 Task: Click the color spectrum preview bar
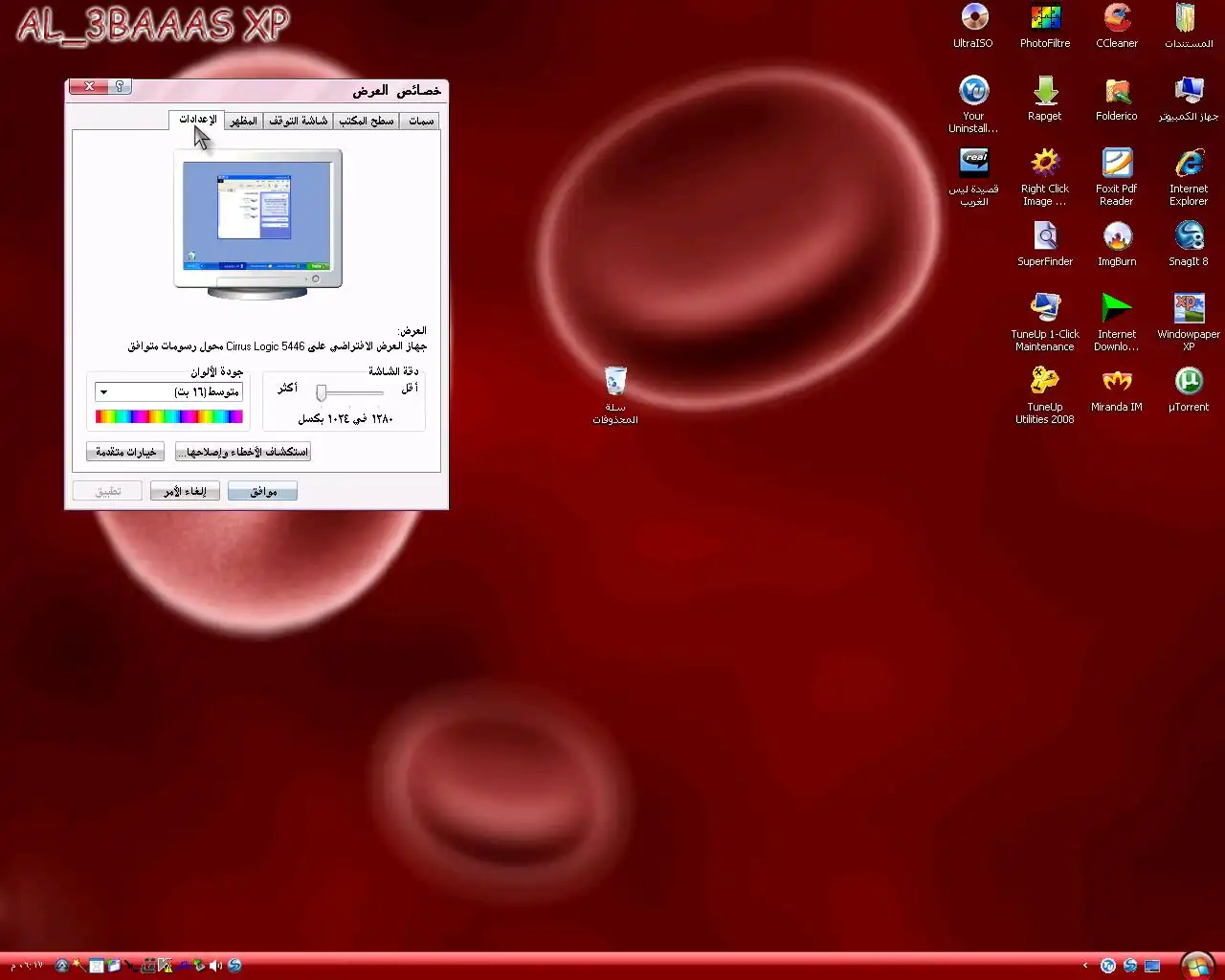tap(169, 416)
